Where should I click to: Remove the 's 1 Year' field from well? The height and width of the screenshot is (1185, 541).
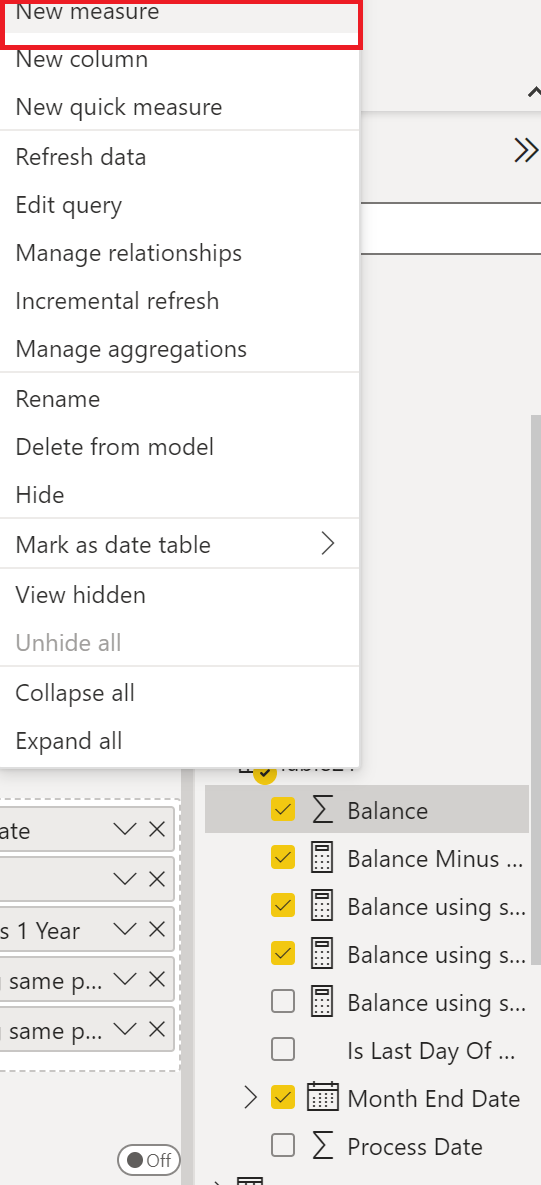(x=156, y=930)
